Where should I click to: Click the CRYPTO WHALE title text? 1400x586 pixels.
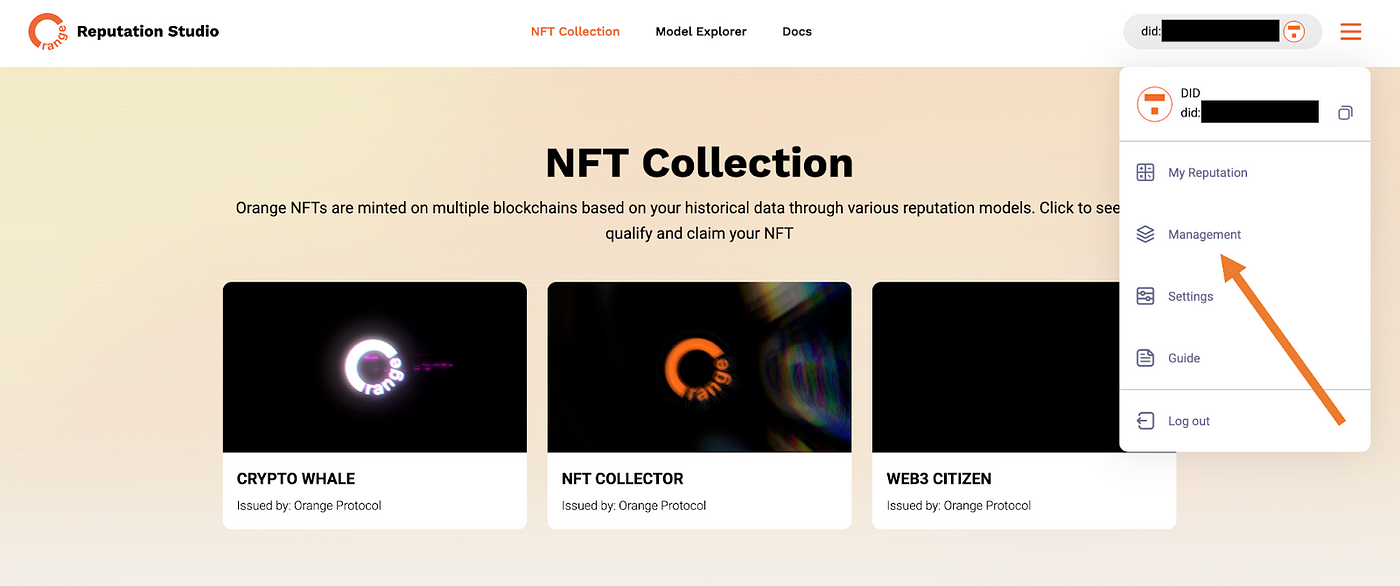click(296, 479)
